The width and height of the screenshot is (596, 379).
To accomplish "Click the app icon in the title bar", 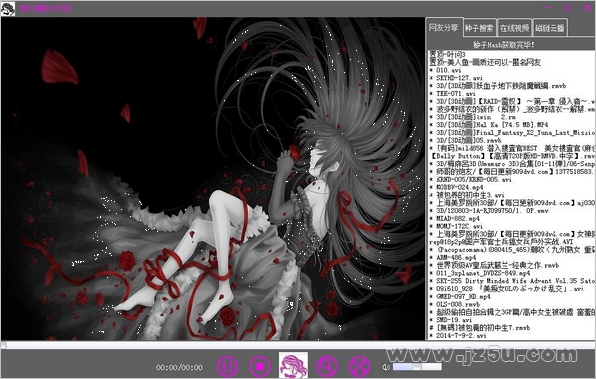I will tap(8, 8).
